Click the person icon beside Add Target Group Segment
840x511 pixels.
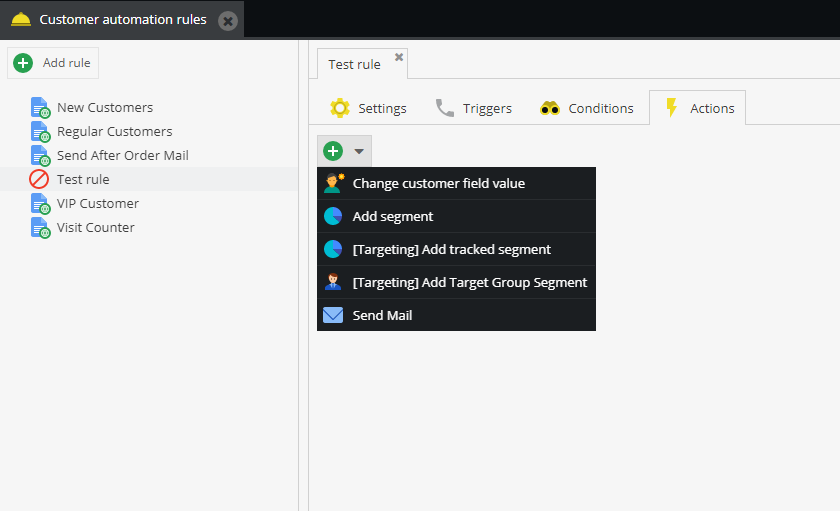[x=333, y=282]
